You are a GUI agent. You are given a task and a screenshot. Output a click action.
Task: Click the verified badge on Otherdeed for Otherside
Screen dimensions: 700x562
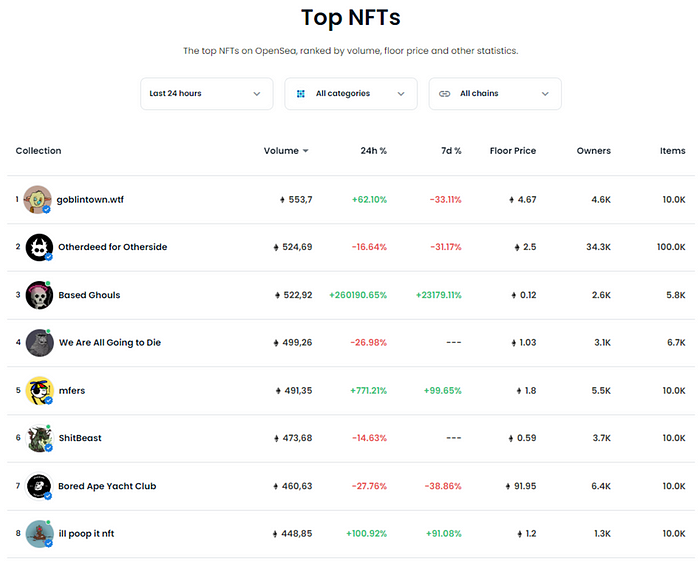49,257
